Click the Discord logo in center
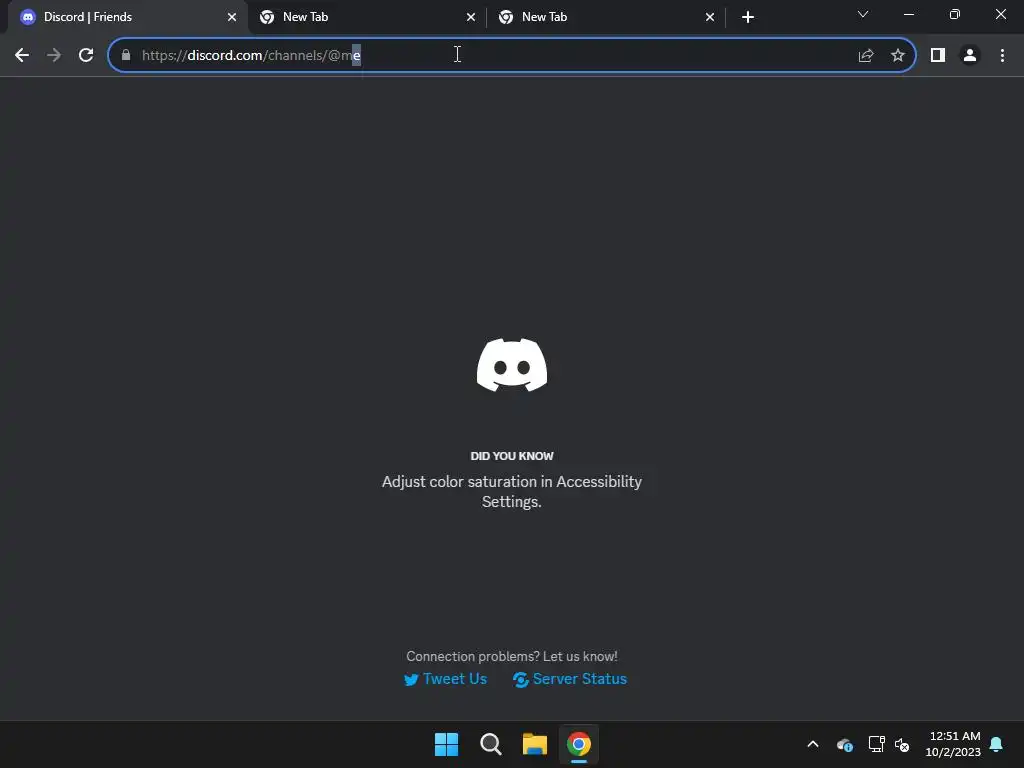Viewport: 1024px width, 768px height. point(512,365)
